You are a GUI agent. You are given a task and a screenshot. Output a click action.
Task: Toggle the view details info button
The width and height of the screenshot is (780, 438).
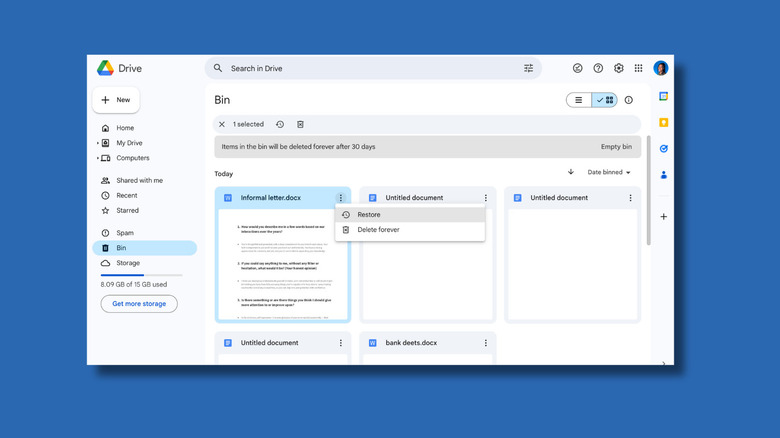point(629,100)
